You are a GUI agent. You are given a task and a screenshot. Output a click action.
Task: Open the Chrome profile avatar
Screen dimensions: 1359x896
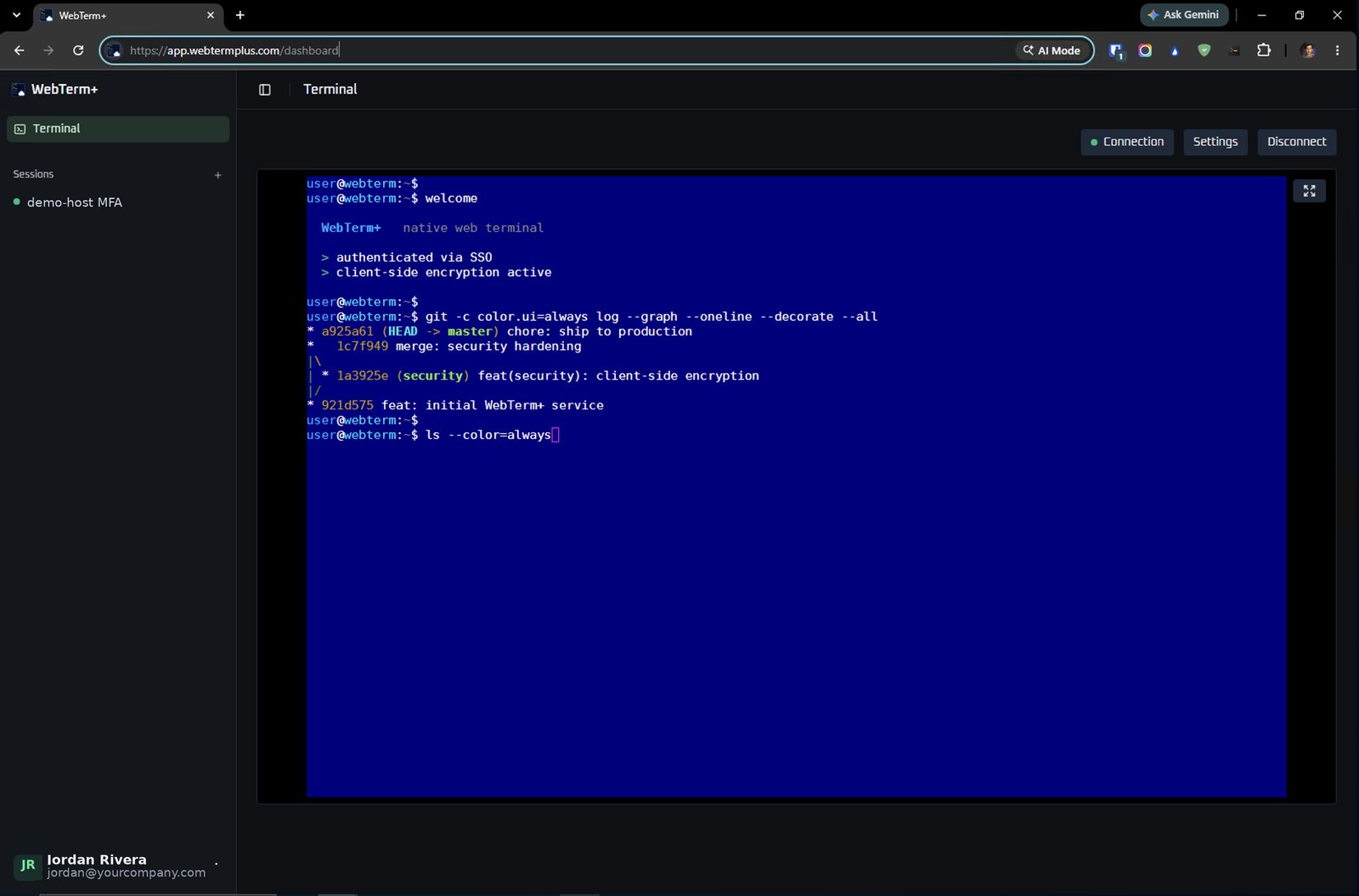click(1308, 51)
